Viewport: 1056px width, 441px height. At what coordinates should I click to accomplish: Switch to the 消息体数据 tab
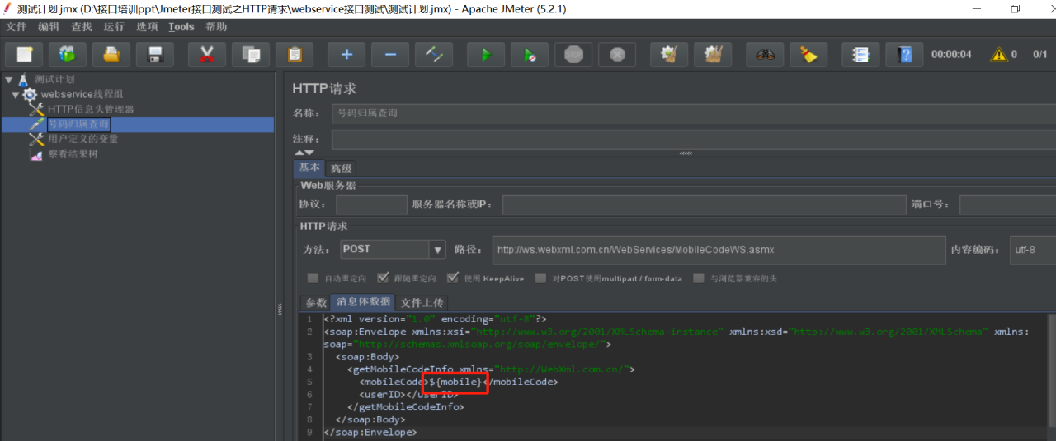[x=363, y=302]
